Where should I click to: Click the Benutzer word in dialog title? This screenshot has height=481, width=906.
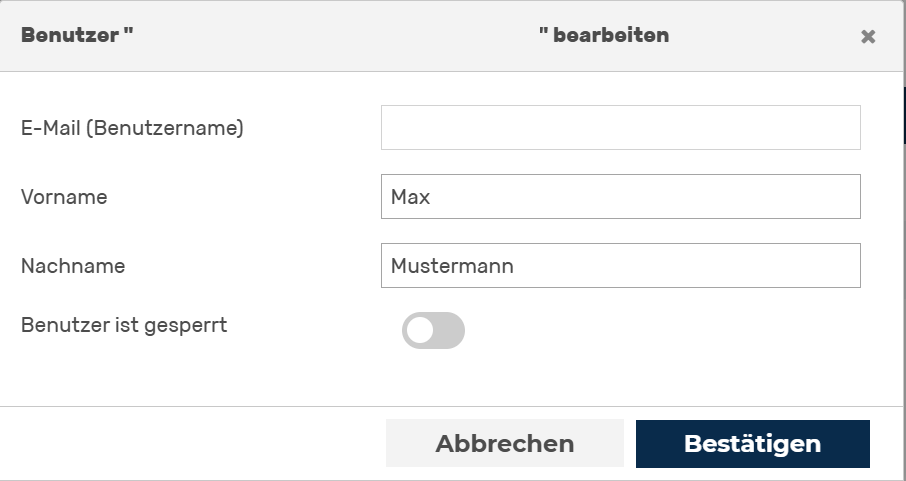tap(70, 35)
